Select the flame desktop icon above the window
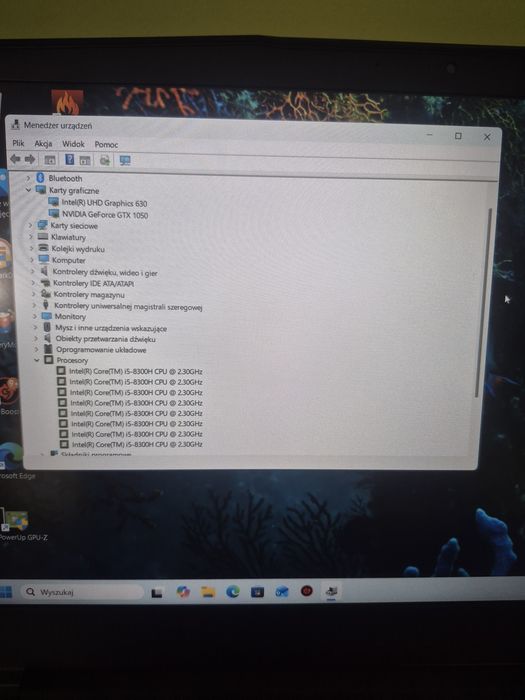Screen dimensions: 525x700 (67, 103)
